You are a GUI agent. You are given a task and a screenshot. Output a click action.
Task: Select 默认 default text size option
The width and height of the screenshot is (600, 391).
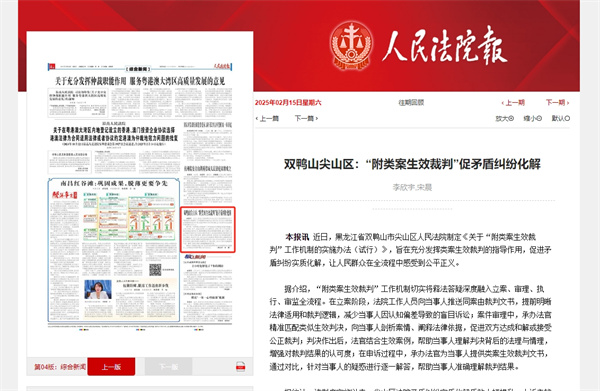[561, 119]
